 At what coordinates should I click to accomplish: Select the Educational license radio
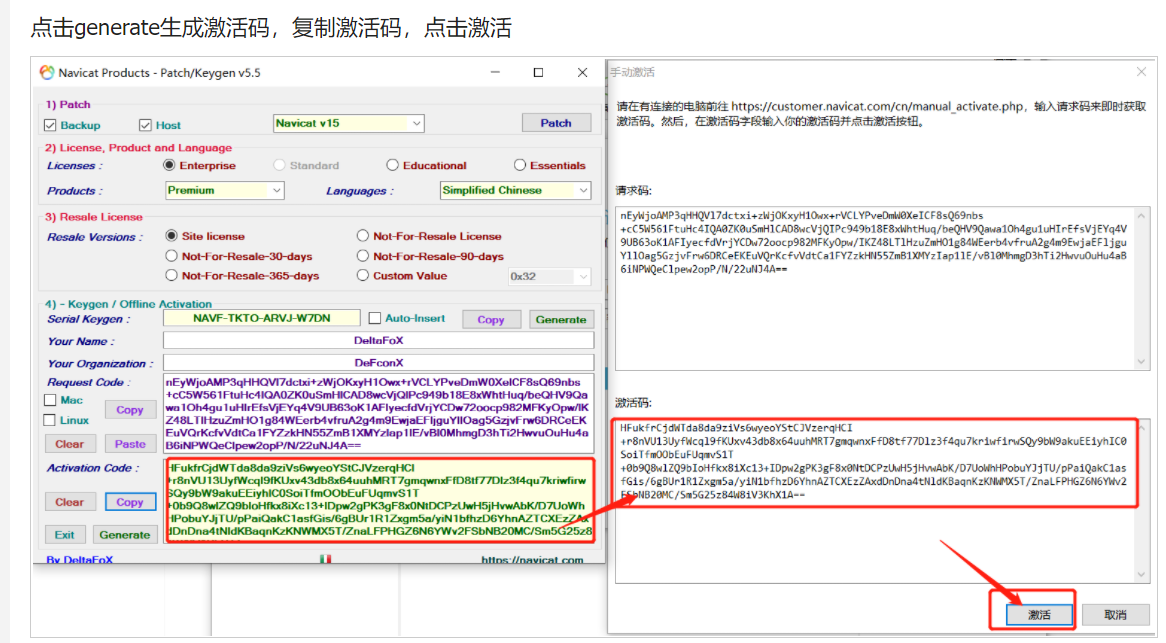pos(393,165)
